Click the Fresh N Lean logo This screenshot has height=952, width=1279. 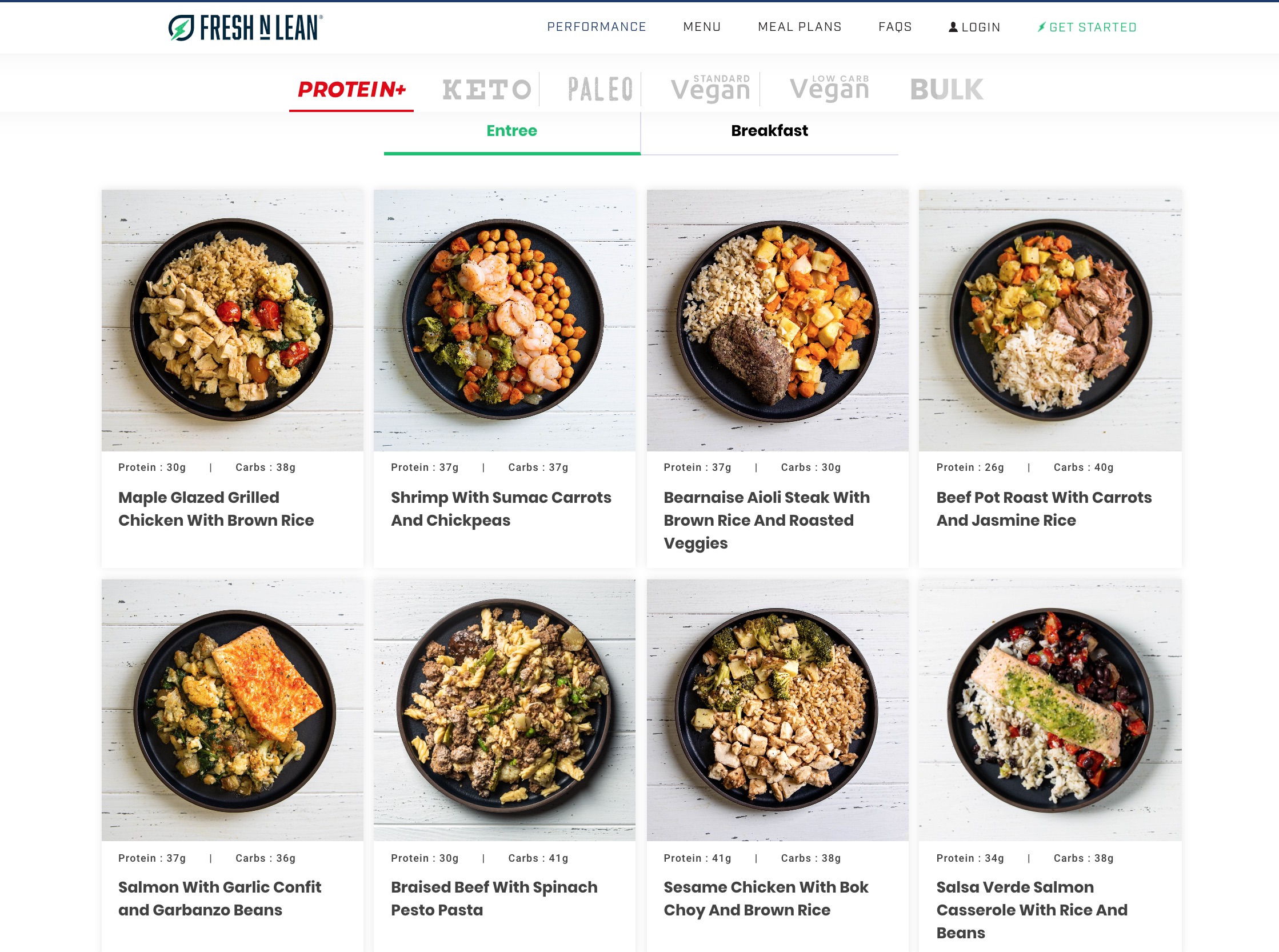pyautogui.click(x=246, y=27)
